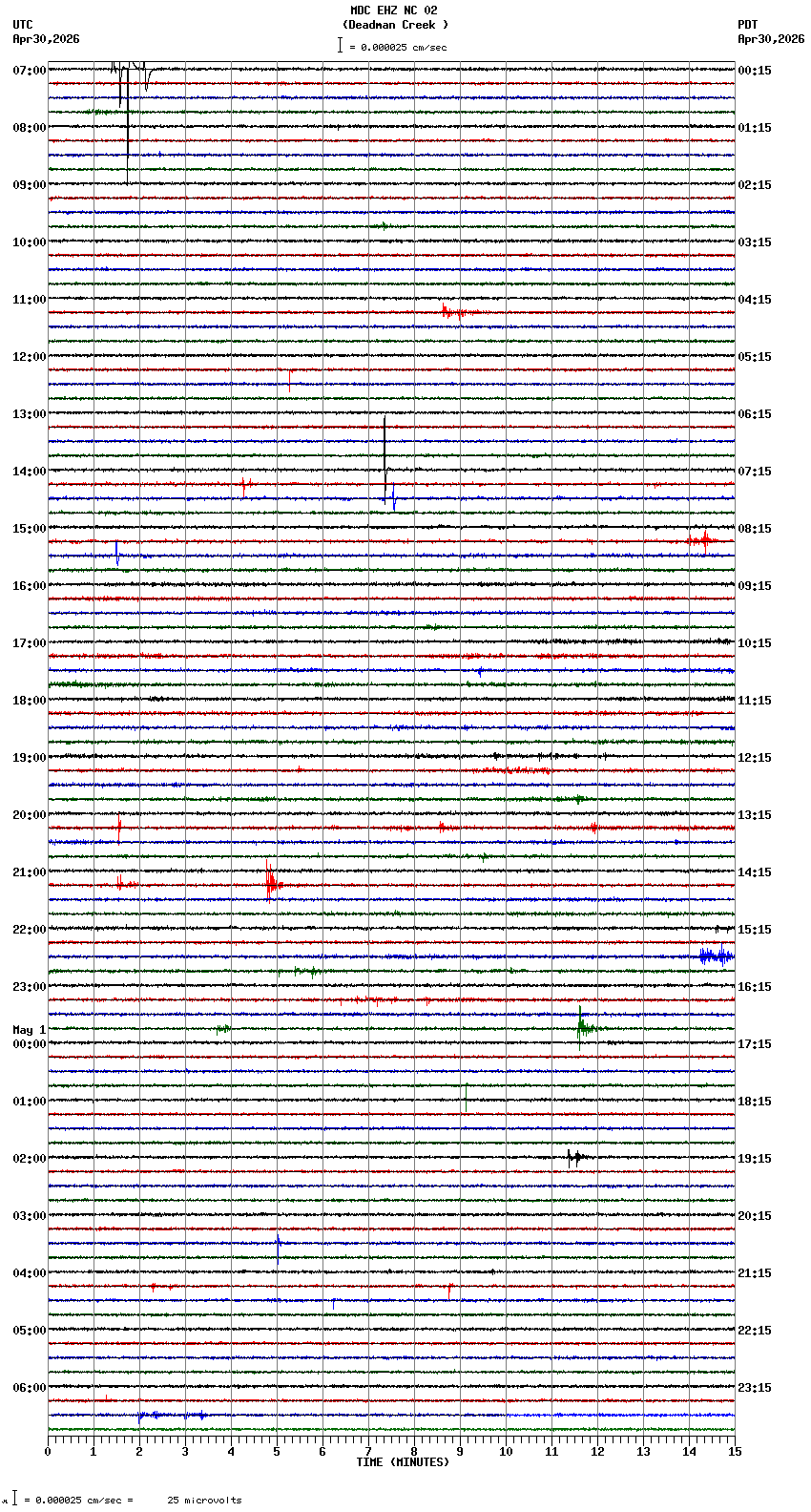Image resolution: width=811 pixels, height=1512 pixels.
Task: Click the 02:00 UTC row label
Action: click(x=29, y=1159)
